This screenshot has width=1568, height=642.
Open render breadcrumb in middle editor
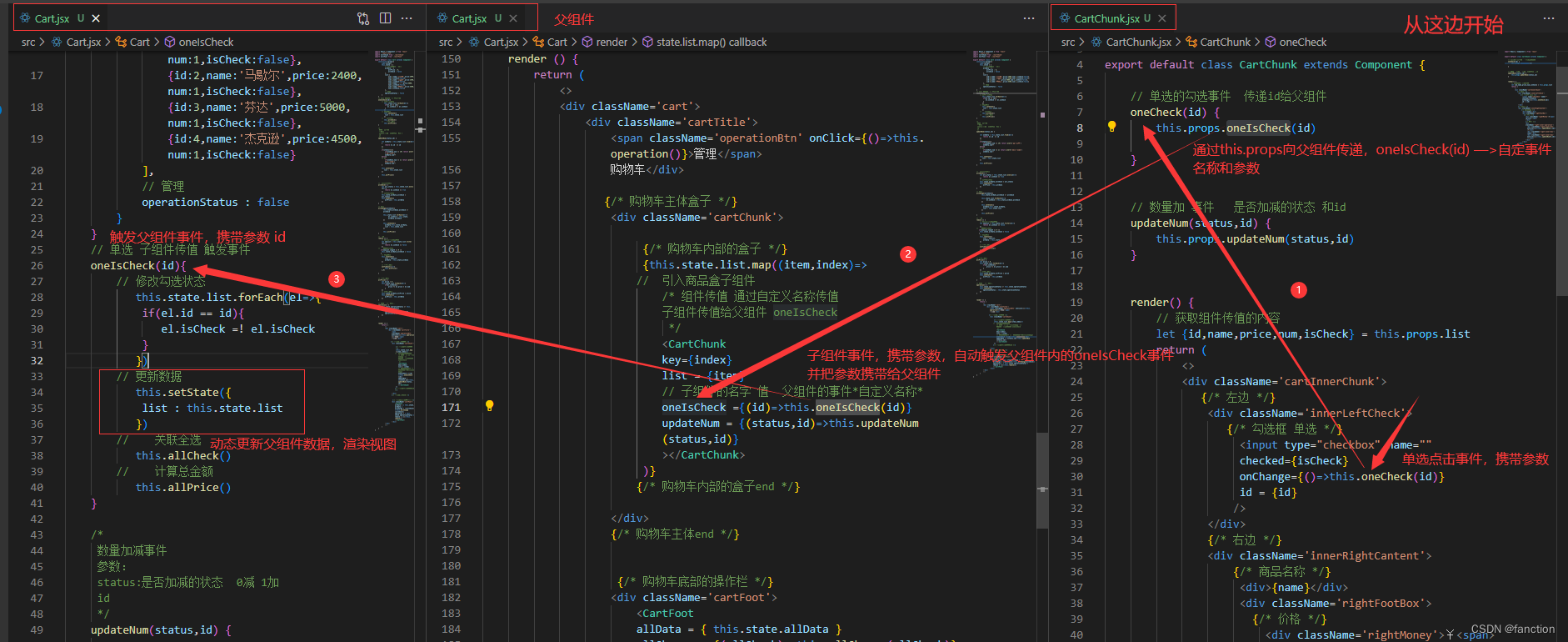click(x=605, y=42)
